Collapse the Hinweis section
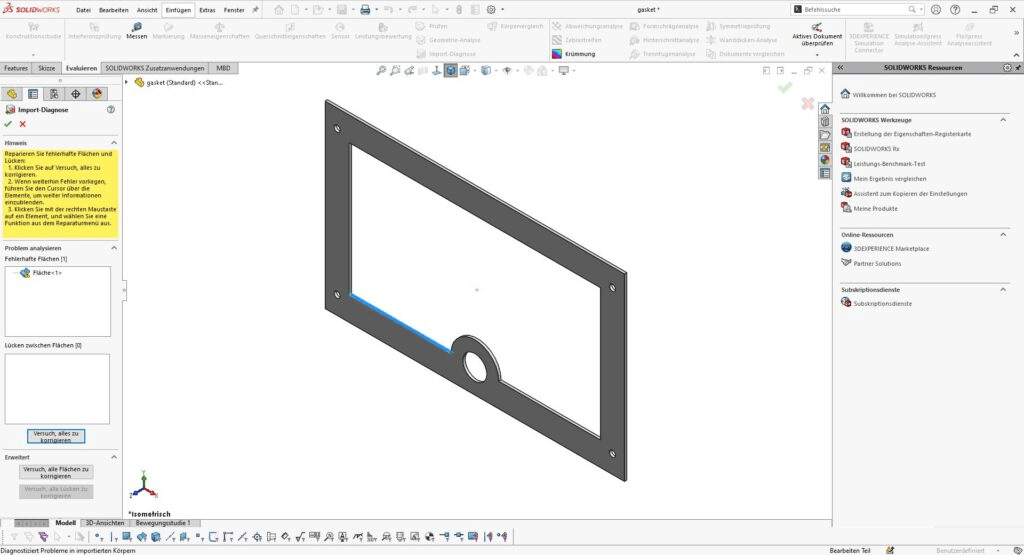1024x555 pixels. [113, 143]
